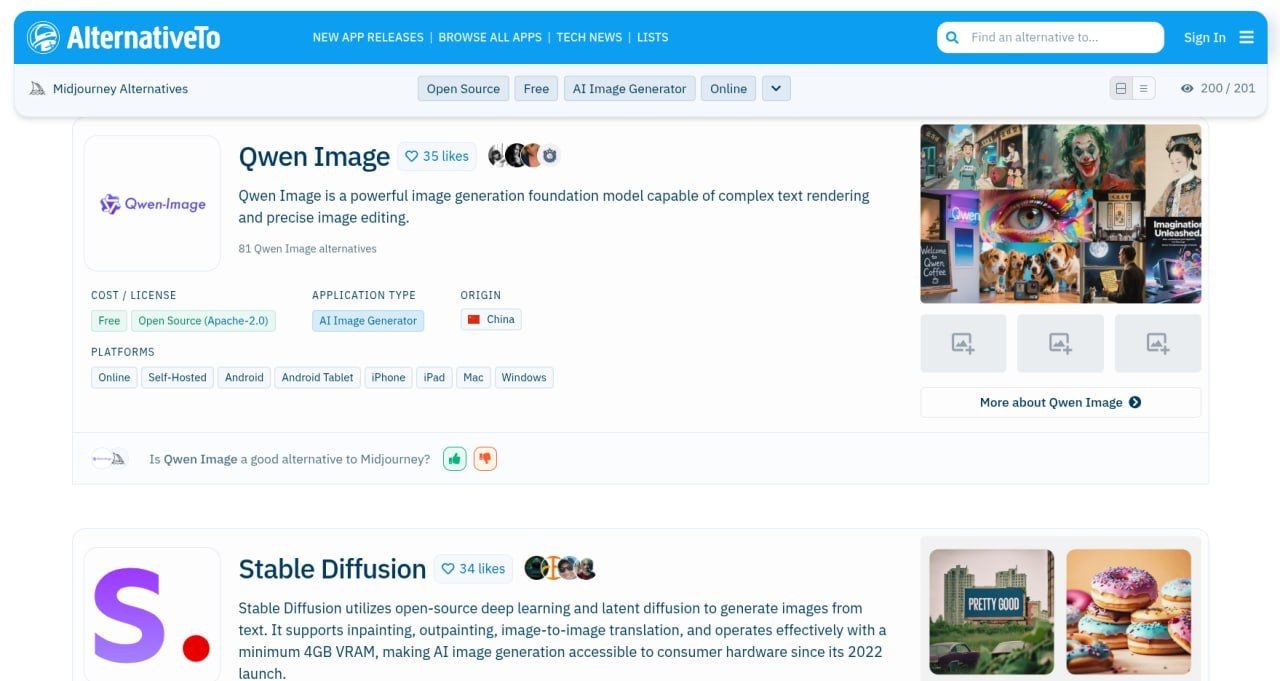Image resolution: width=1280 pixels, height=681 pixels.
Task: Open the PRETTY GOOD billboard thumbnail
Action: [992, 611]
